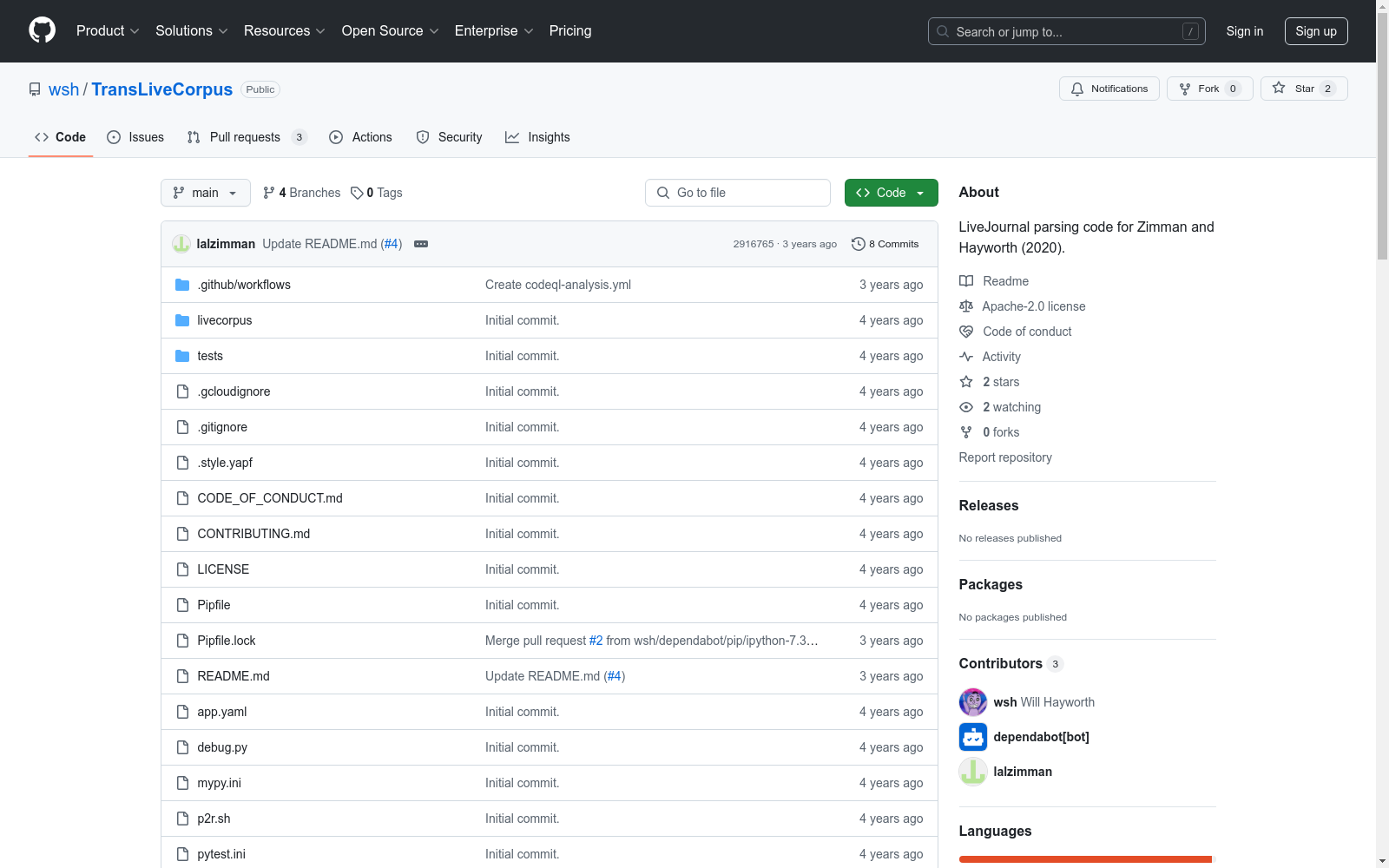Image resolution: width=1389 pixels, height=868 pixels.
Task: Open the Open Source dropdown menu
Action: pyautogui.click(x=391, y=31)
